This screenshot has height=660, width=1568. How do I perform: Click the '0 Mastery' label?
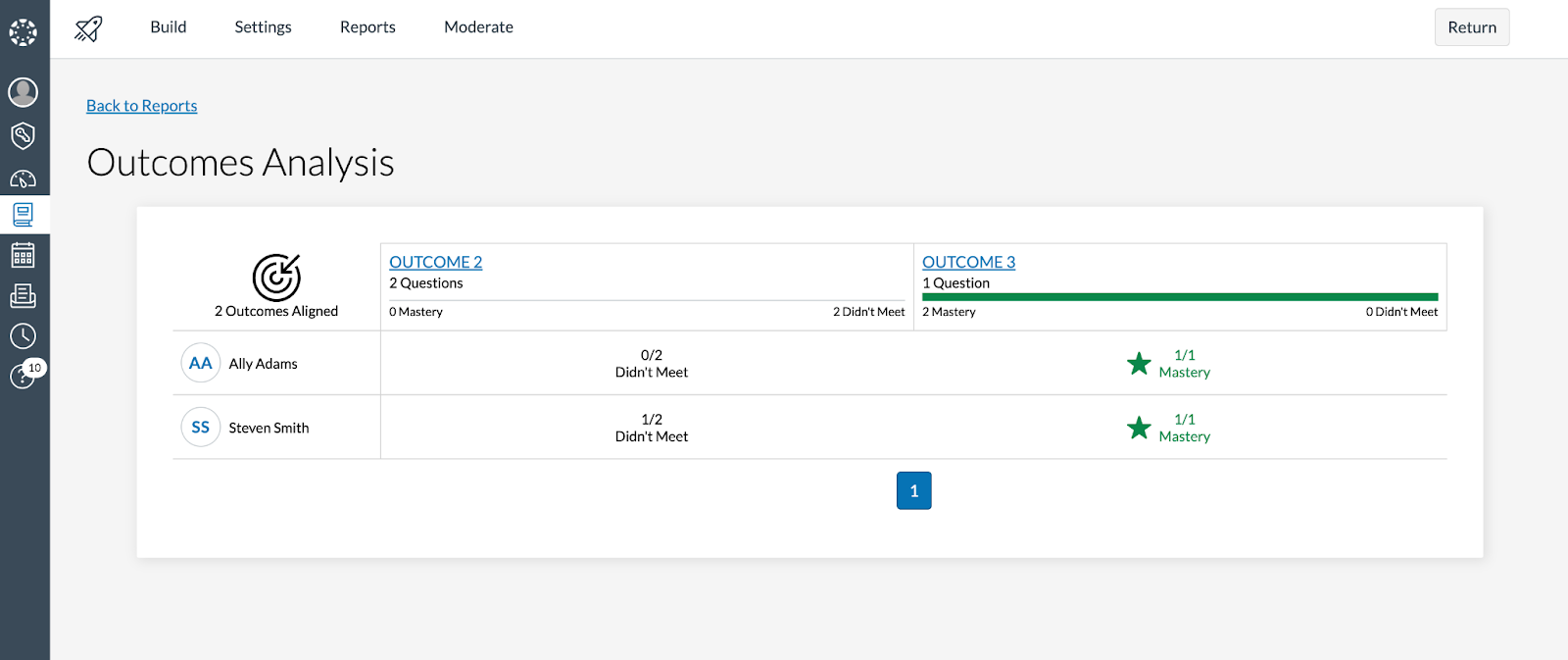pos(416,312)
